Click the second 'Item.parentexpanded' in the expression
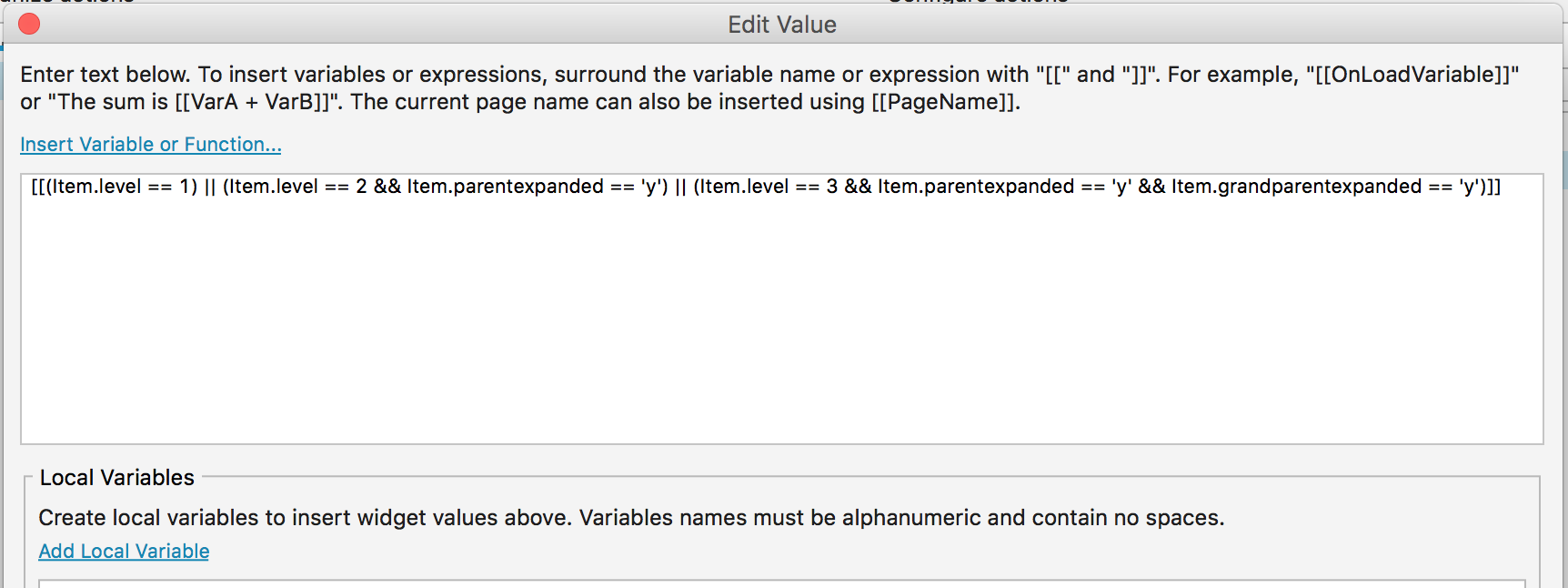This screenshot has width=1568, height=588. tap(976, 187)
